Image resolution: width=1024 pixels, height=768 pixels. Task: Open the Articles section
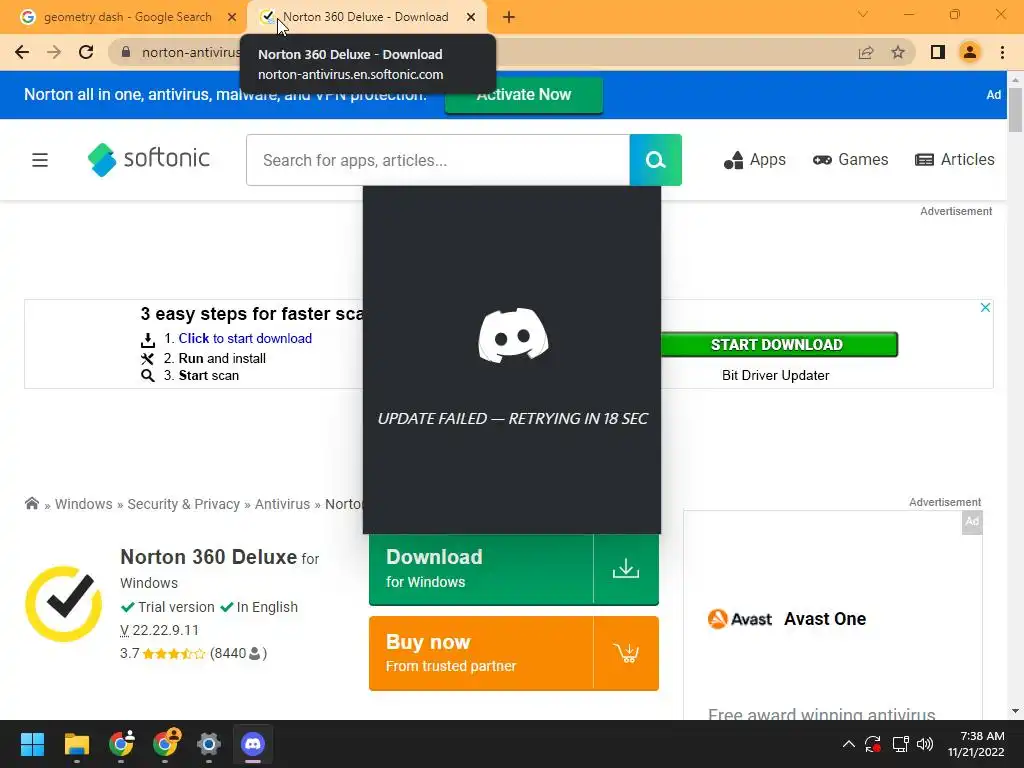[955, 160]
